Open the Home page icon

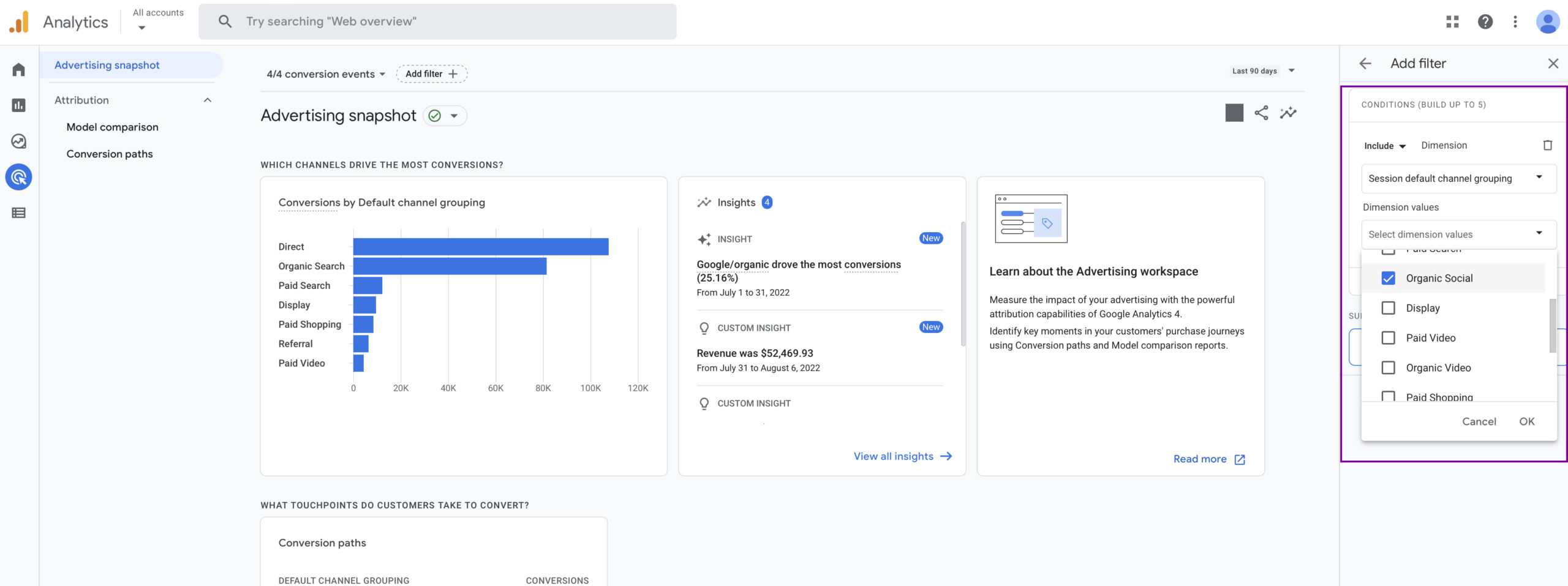click(x=18, y=69)
